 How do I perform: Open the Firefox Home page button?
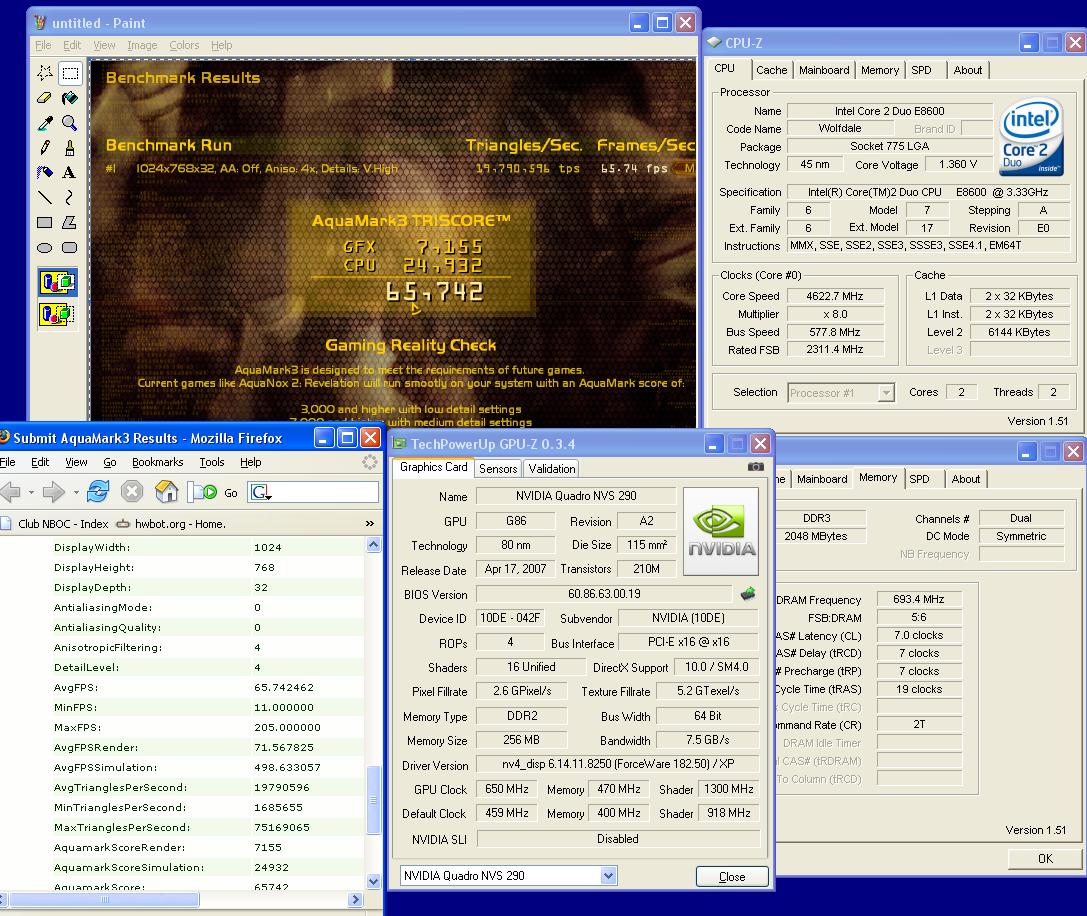point(166,492)
